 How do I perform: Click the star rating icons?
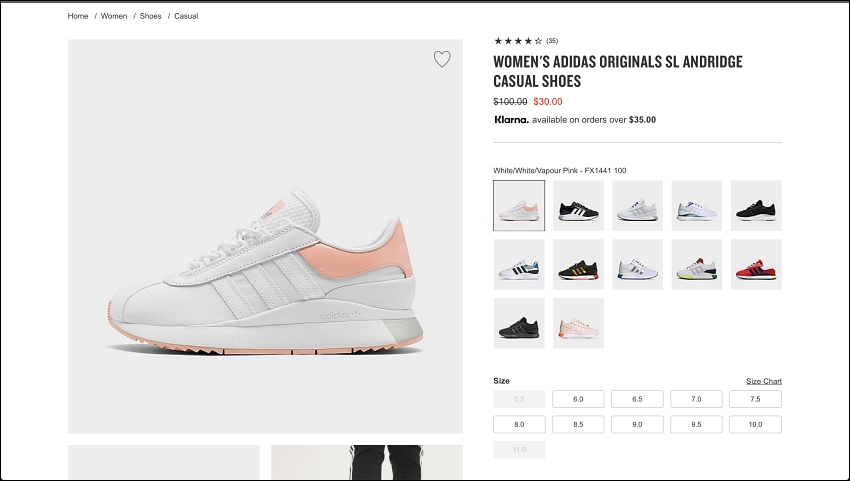(x=518, y=41)
